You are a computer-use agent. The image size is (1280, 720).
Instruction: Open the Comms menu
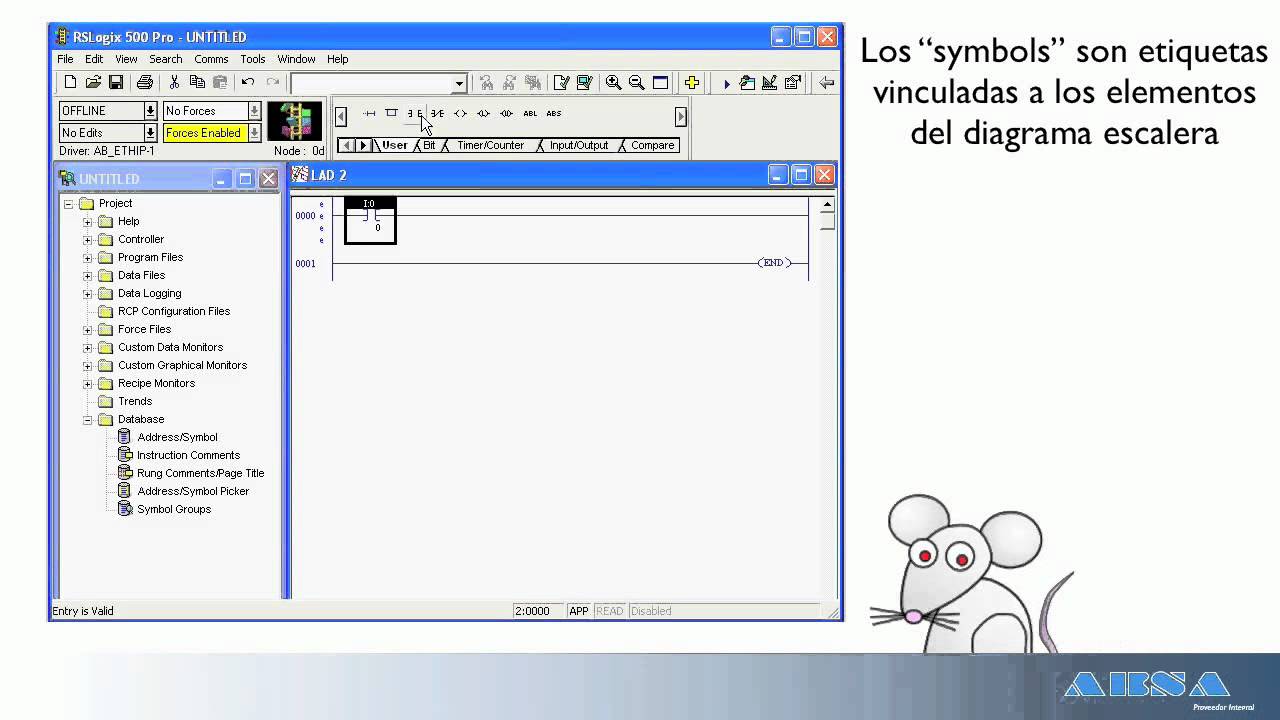[x=211, y=59]
